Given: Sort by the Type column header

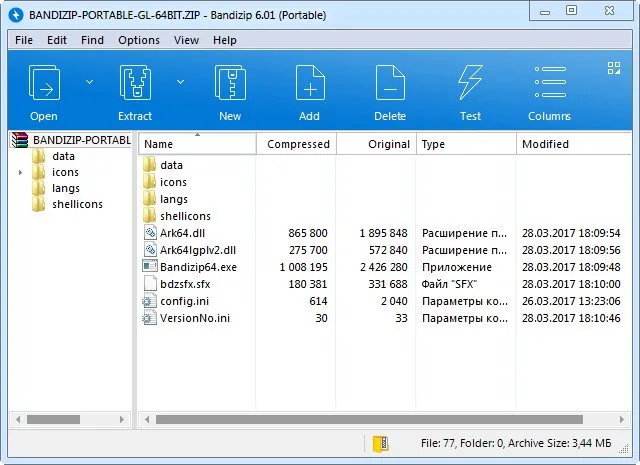Looking at the screenshot, I should (x=466, y=144).
